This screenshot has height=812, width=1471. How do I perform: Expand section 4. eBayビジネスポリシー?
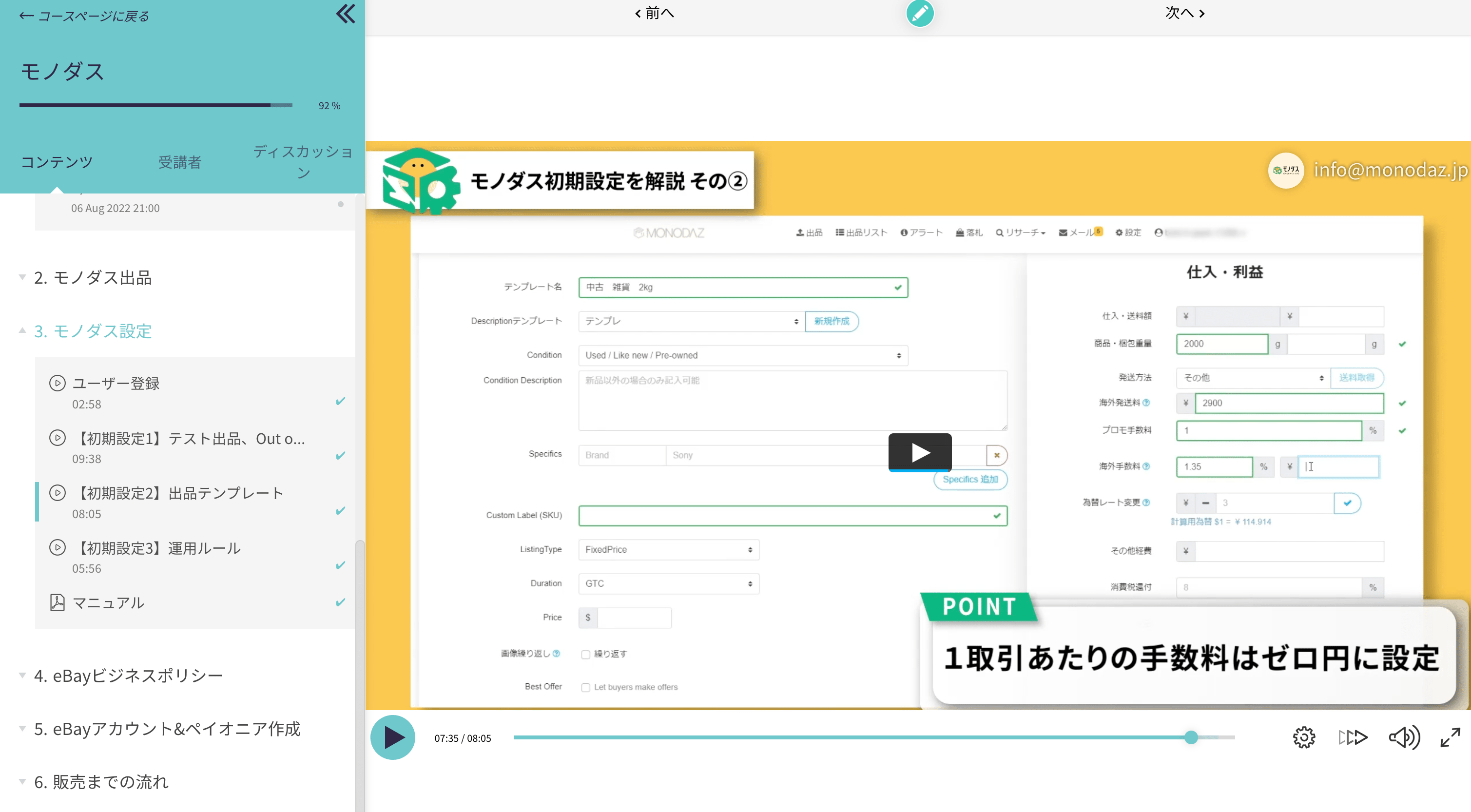point(128,676)
